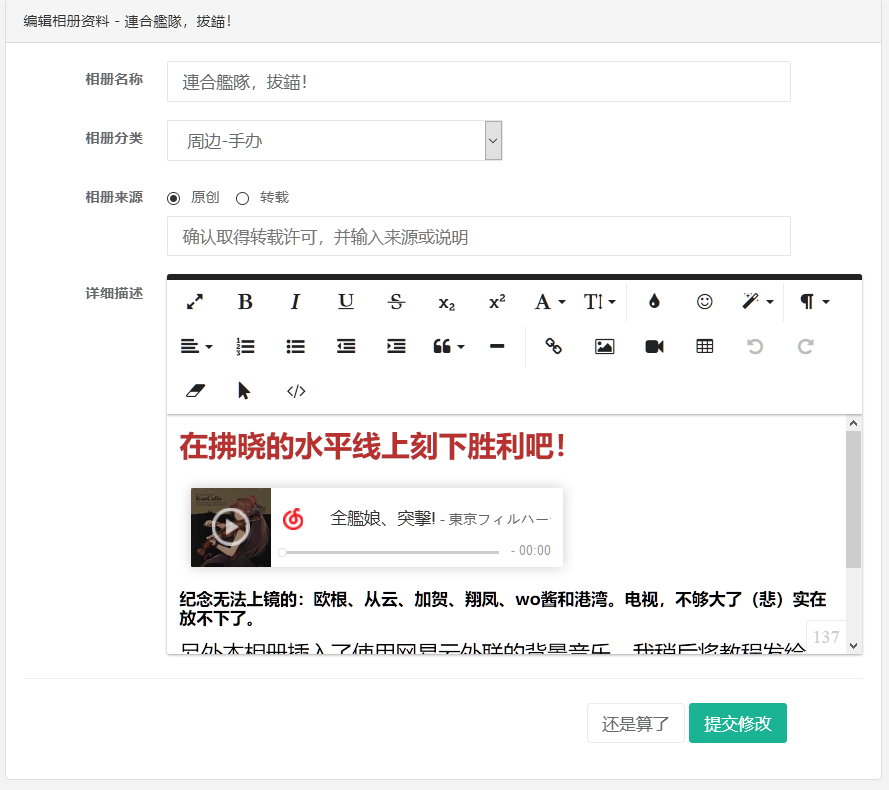This screenshot has height=790, width=889.
Task: Click the 相册名称 name input field
Action: pyautogui.click(x=478, y=82)
